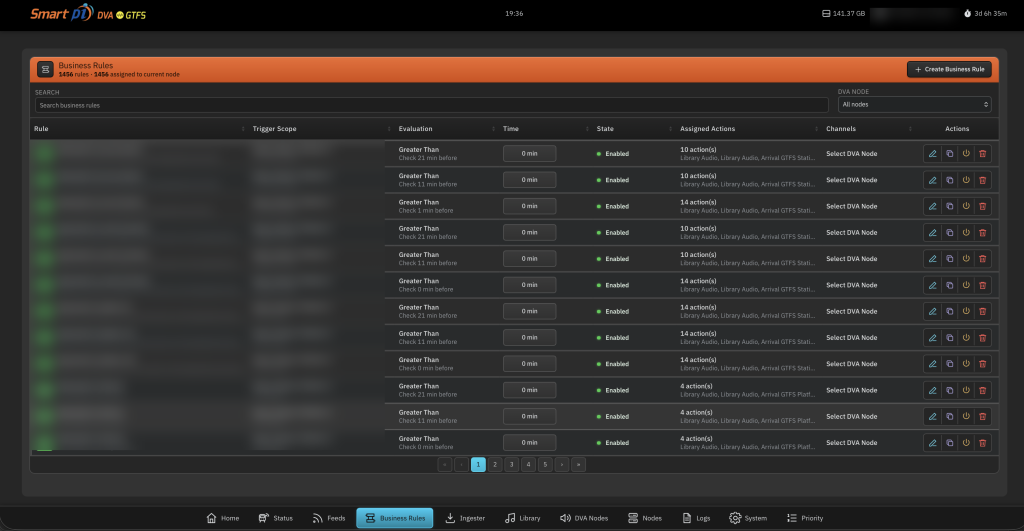Viewport: 1024px width, 531px height.
Task: Go to page 4 of rules
Action: point(528,464)
